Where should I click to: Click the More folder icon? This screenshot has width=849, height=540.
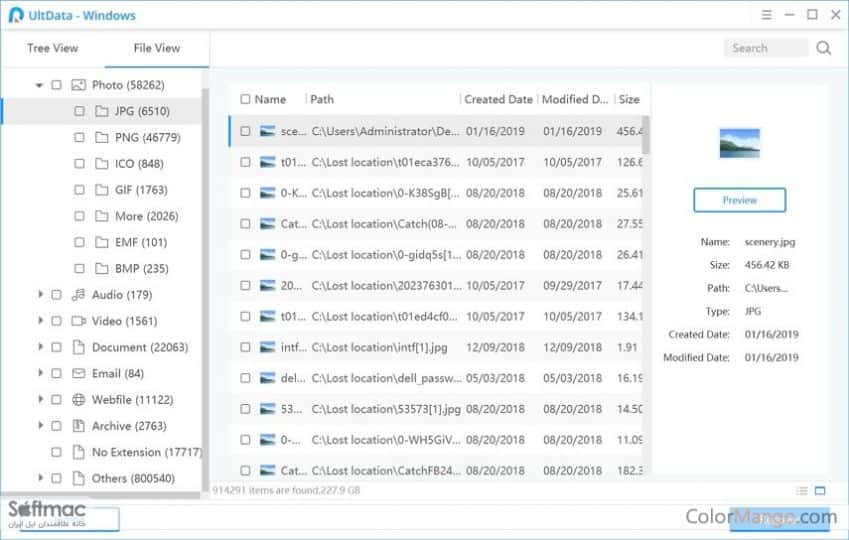102,216
